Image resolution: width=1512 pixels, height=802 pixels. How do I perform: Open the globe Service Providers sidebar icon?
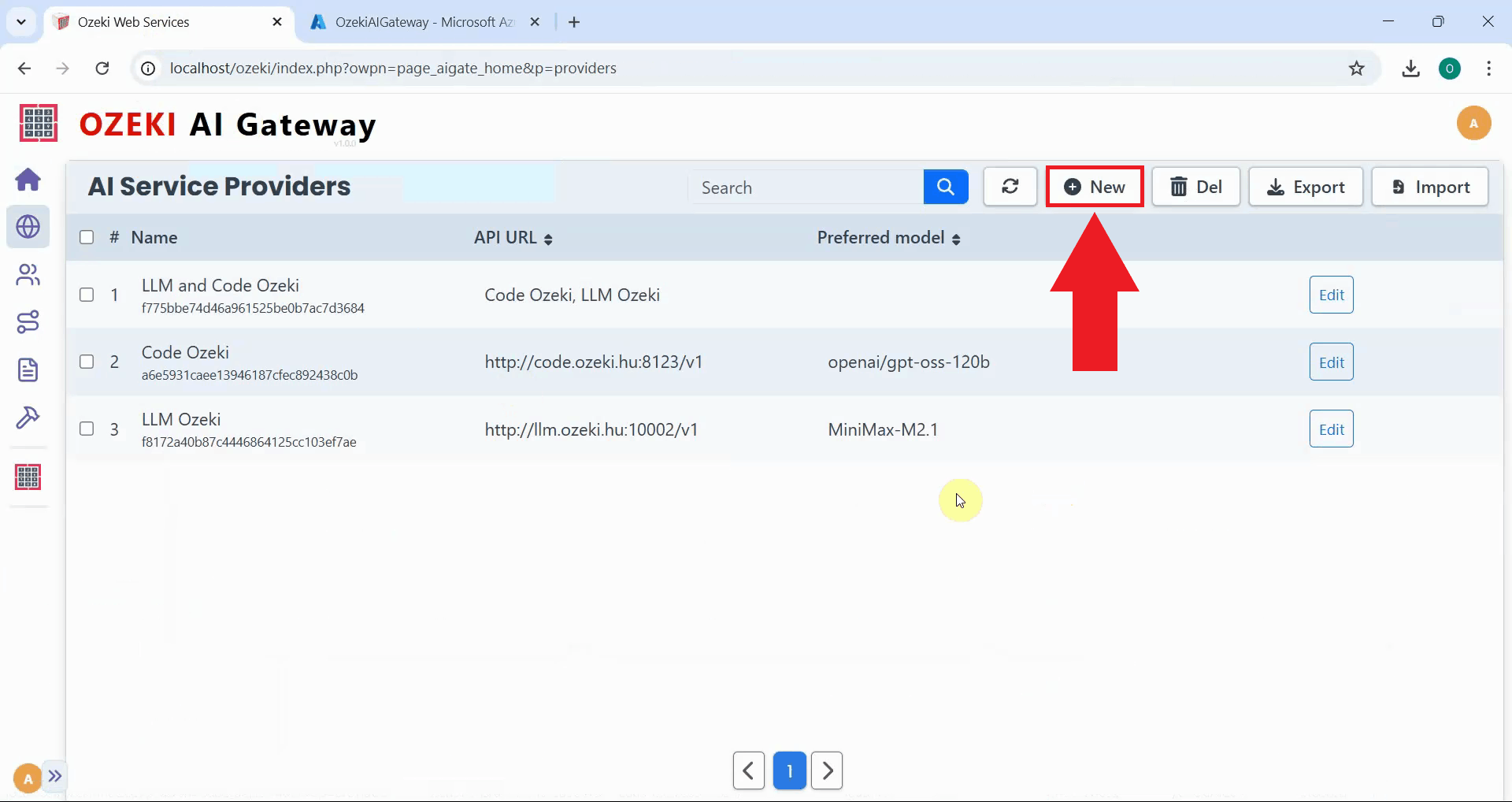(x=28, y=227)
